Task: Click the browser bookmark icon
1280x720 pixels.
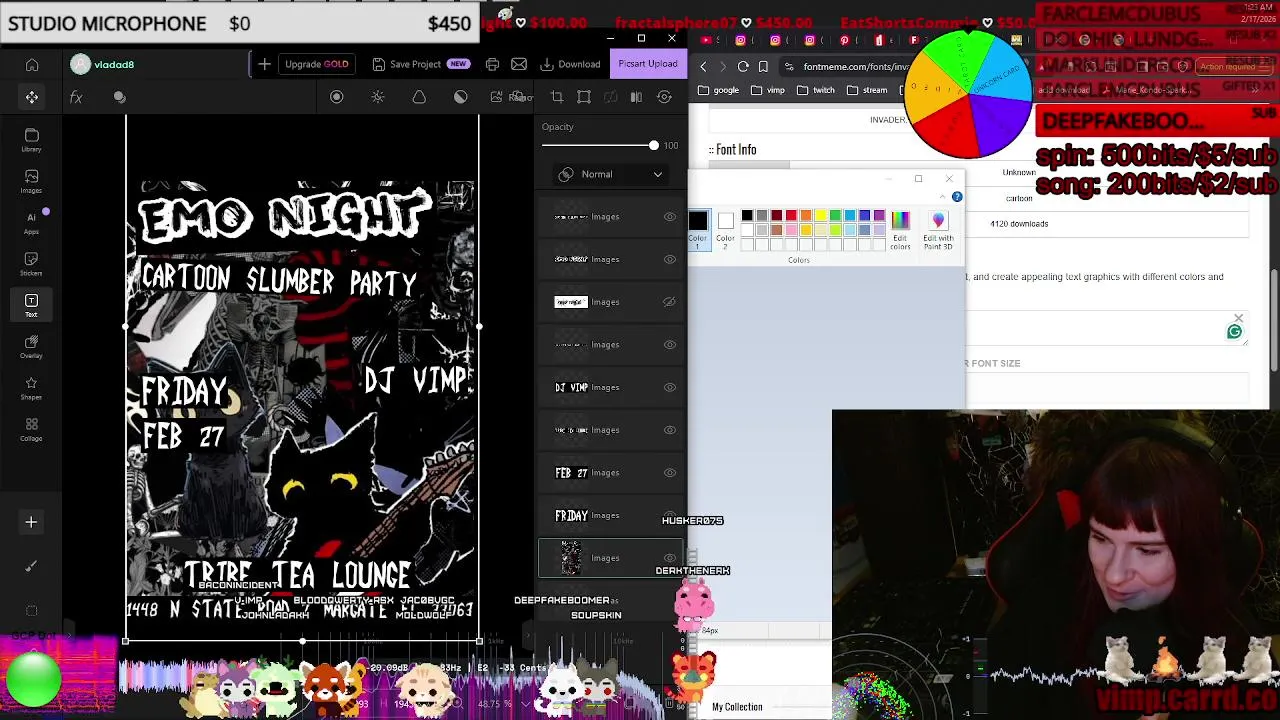Action: [x=763, y=66]
